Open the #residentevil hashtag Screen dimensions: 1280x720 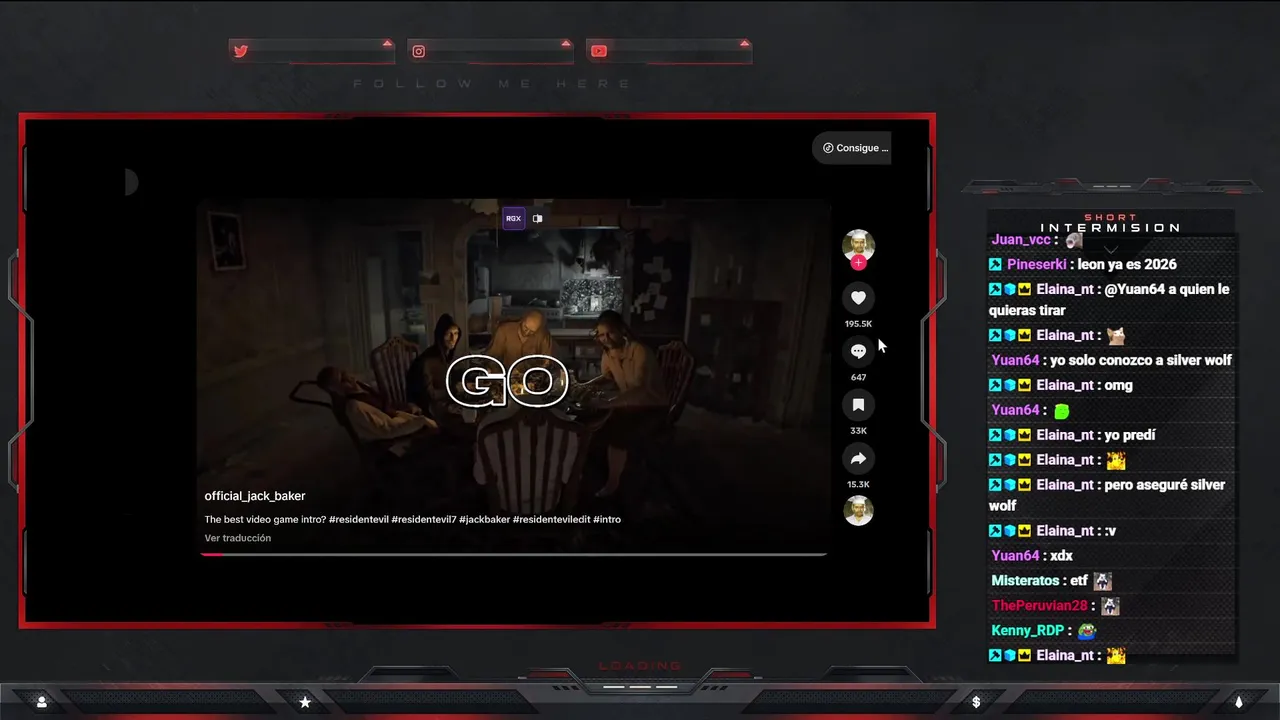pos(358,519)
